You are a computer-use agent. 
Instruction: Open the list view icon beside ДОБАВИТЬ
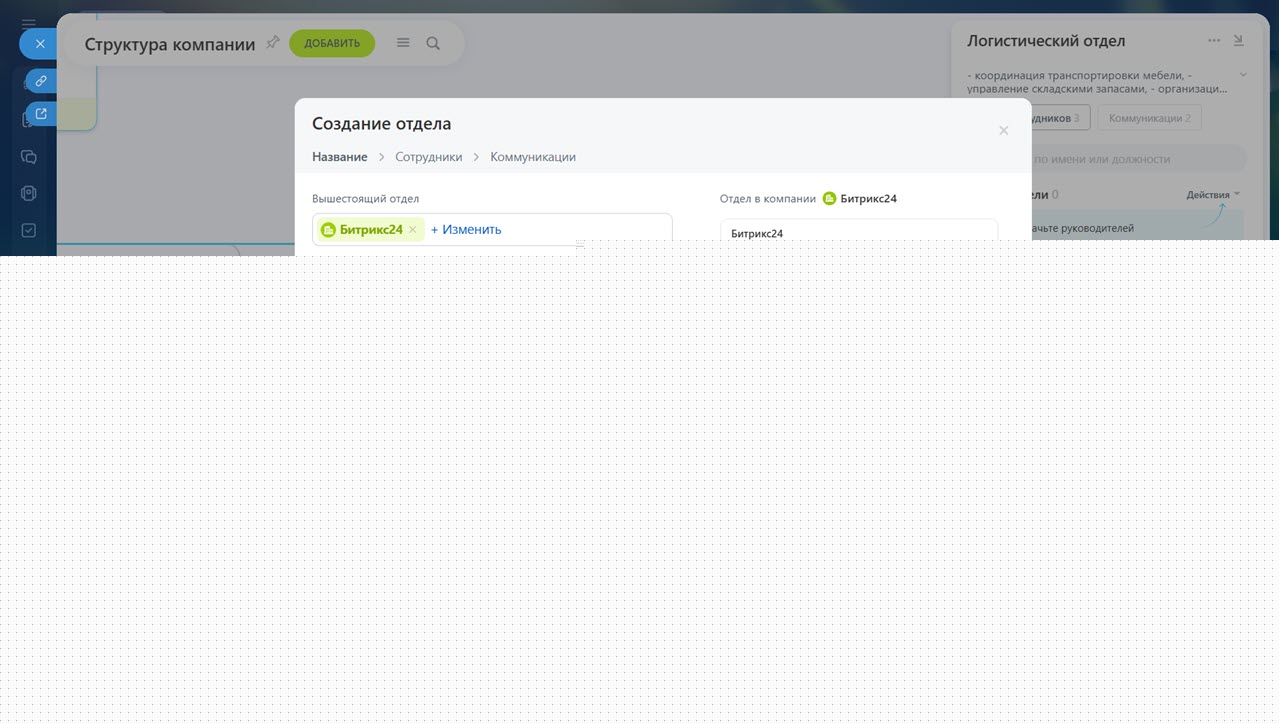coord(403,43)
